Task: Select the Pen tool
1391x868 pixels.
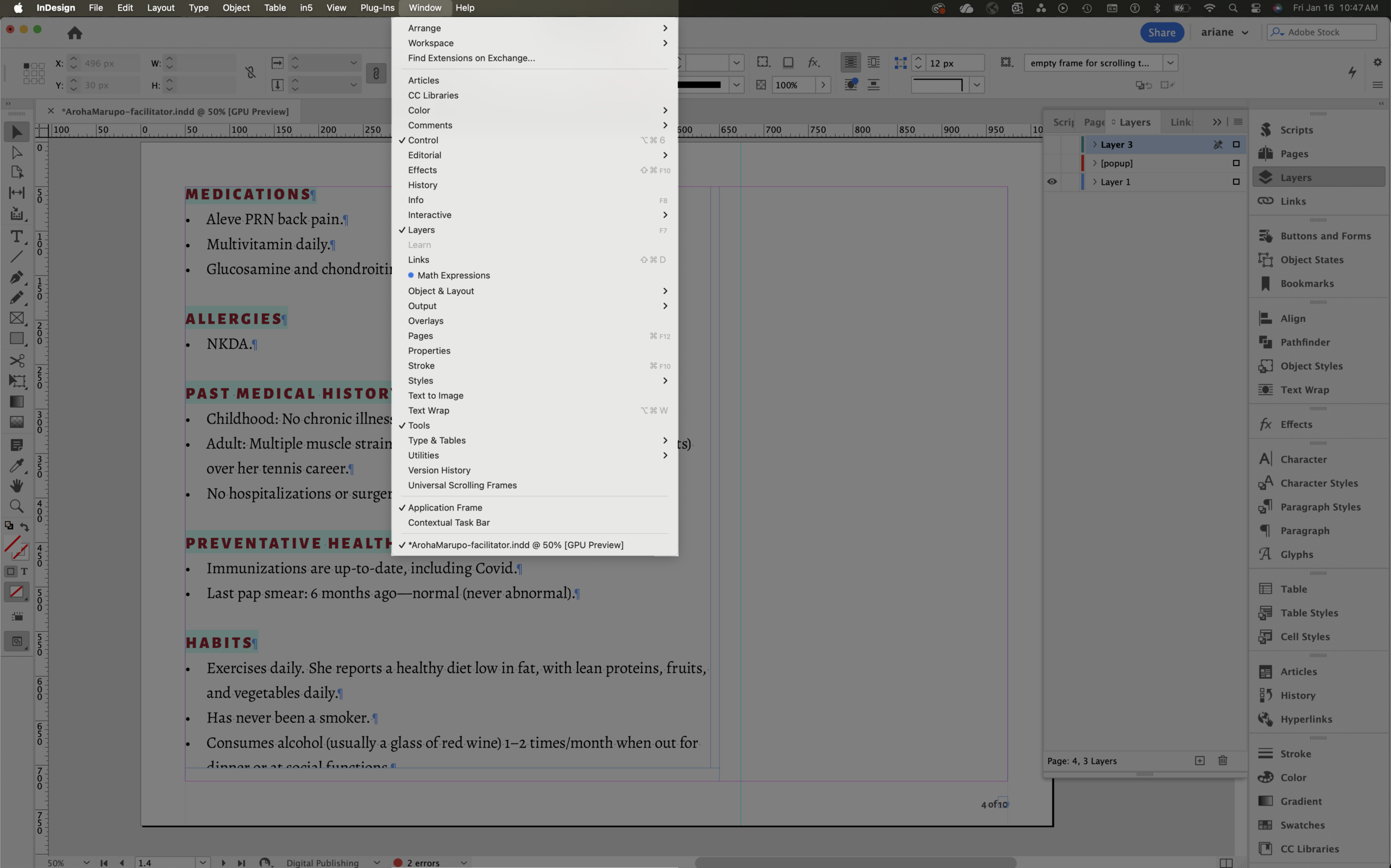Action: click(17, 276)
